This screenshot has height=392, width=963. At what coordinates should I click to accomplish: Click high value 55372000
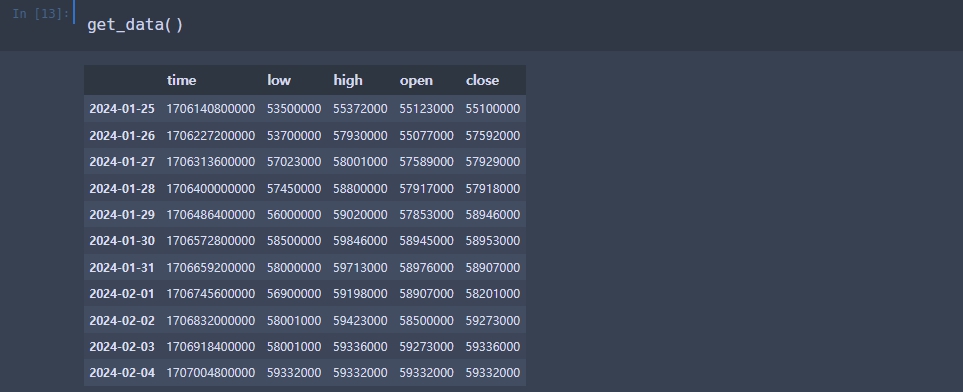[x=360, y=109]
